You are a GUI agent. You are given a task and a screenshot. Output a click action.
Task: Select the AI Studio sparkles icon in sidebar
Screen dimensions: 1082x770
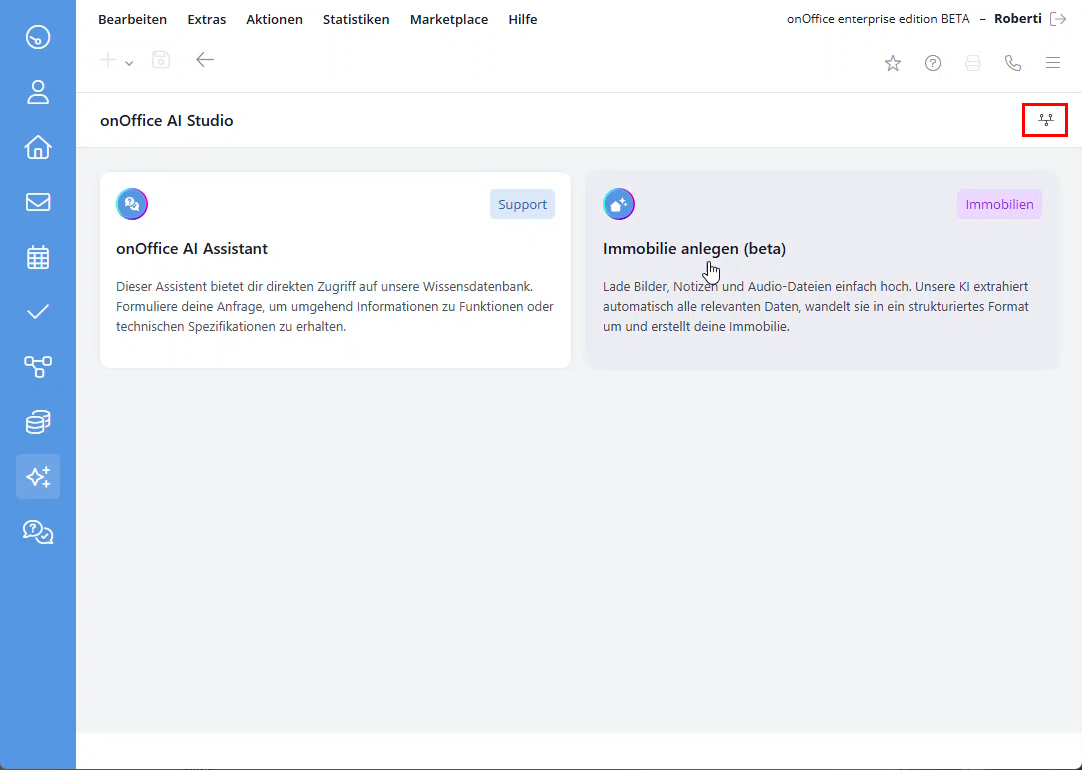point(37,477)
